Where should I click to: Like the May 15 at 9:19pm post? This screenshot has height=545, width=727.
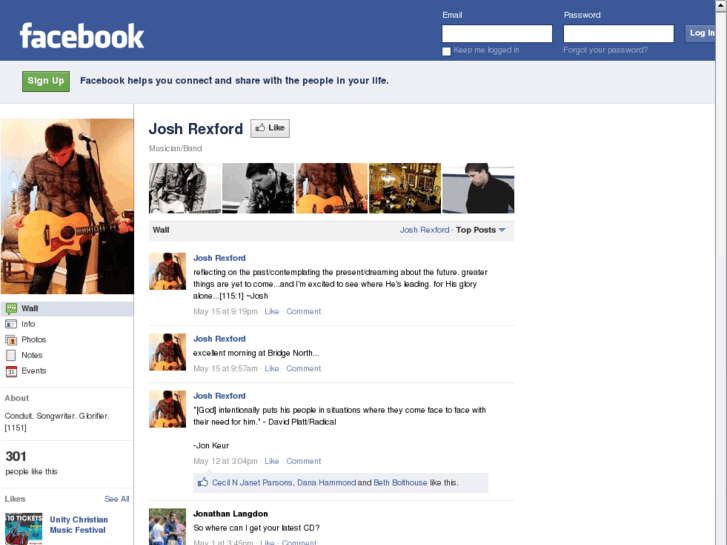pyautogui.click(x=272, y=311)
